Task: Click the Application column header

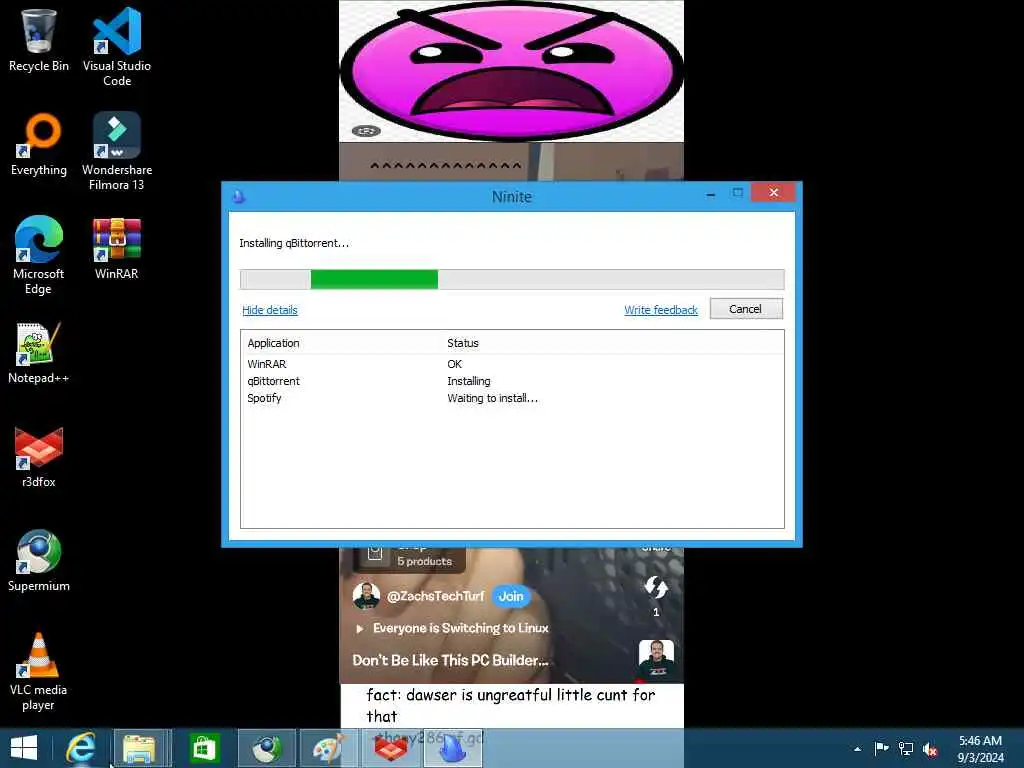Action: coord(274,343)
